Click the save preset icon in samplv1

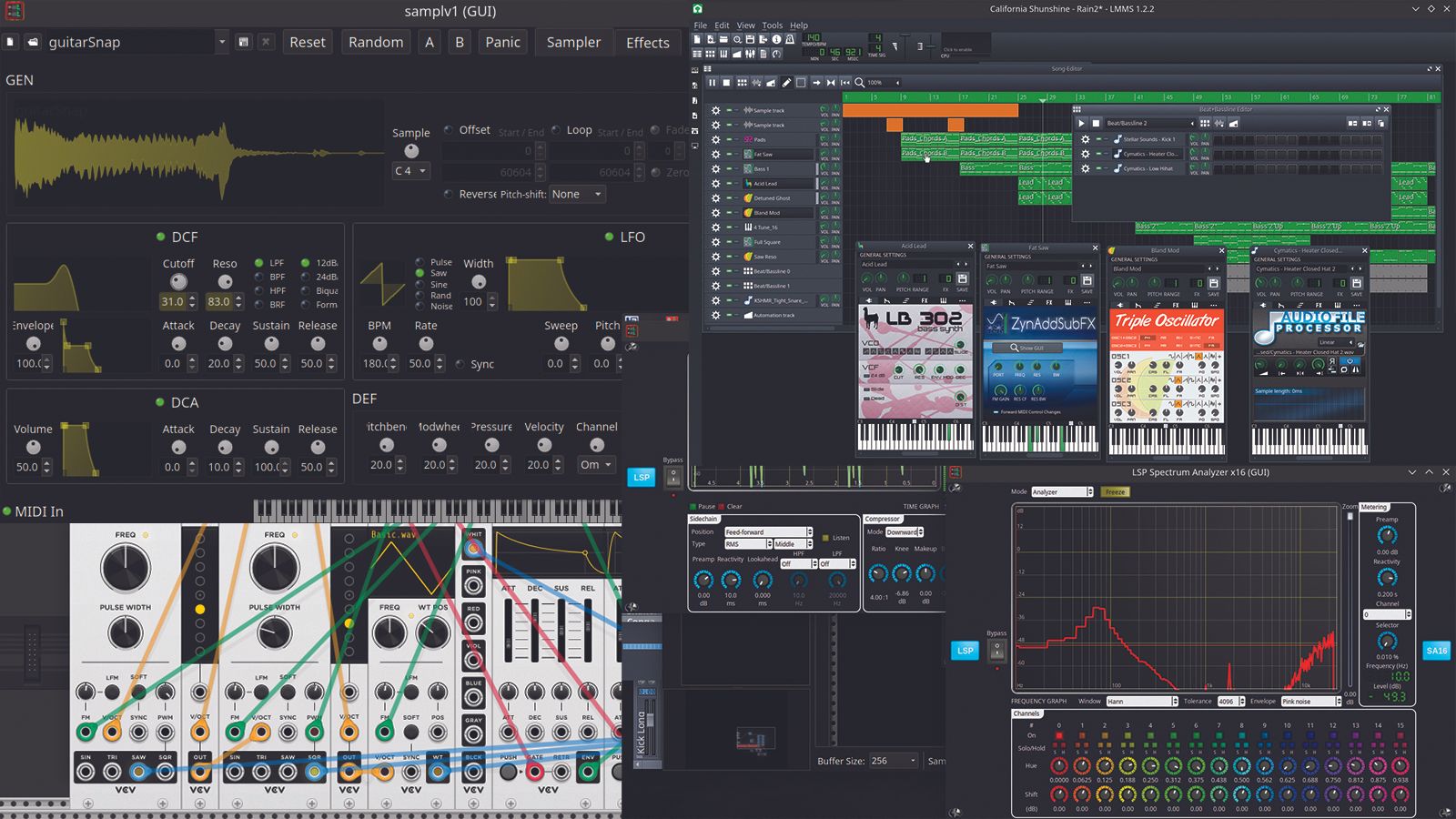coord(243,42)
